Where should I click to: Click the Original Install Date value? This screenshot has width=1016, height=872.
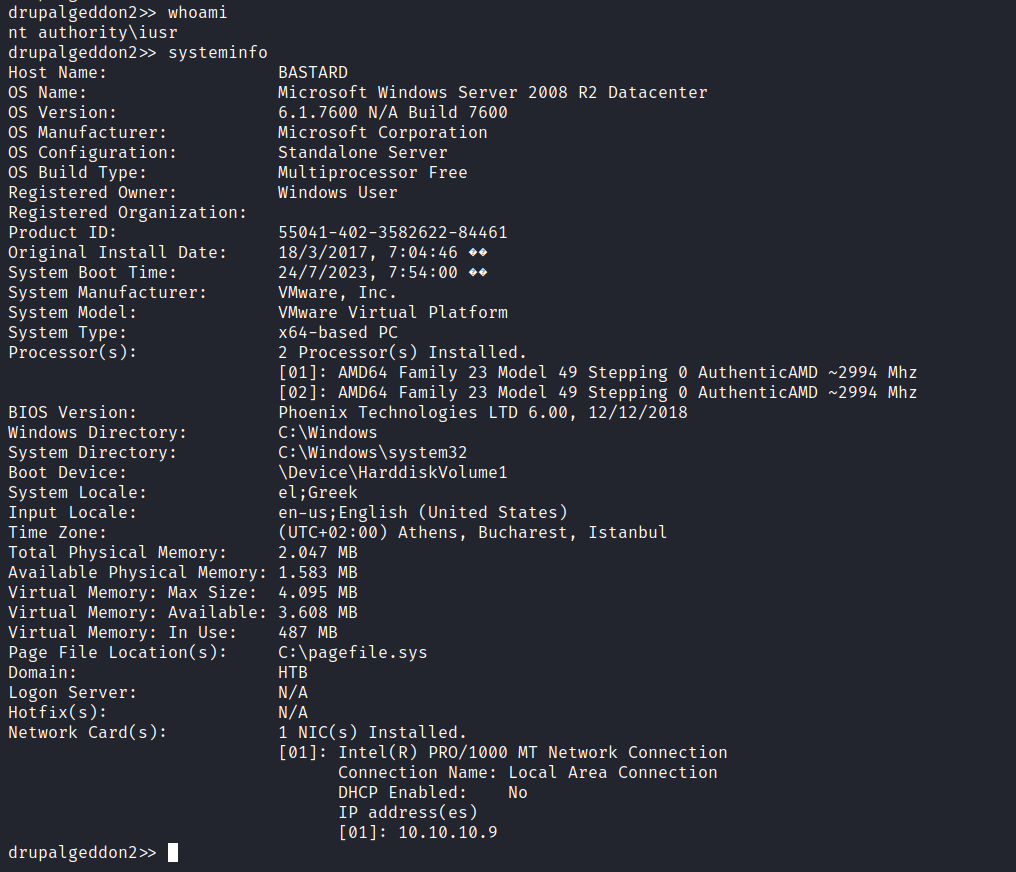[x=382, y=252]
